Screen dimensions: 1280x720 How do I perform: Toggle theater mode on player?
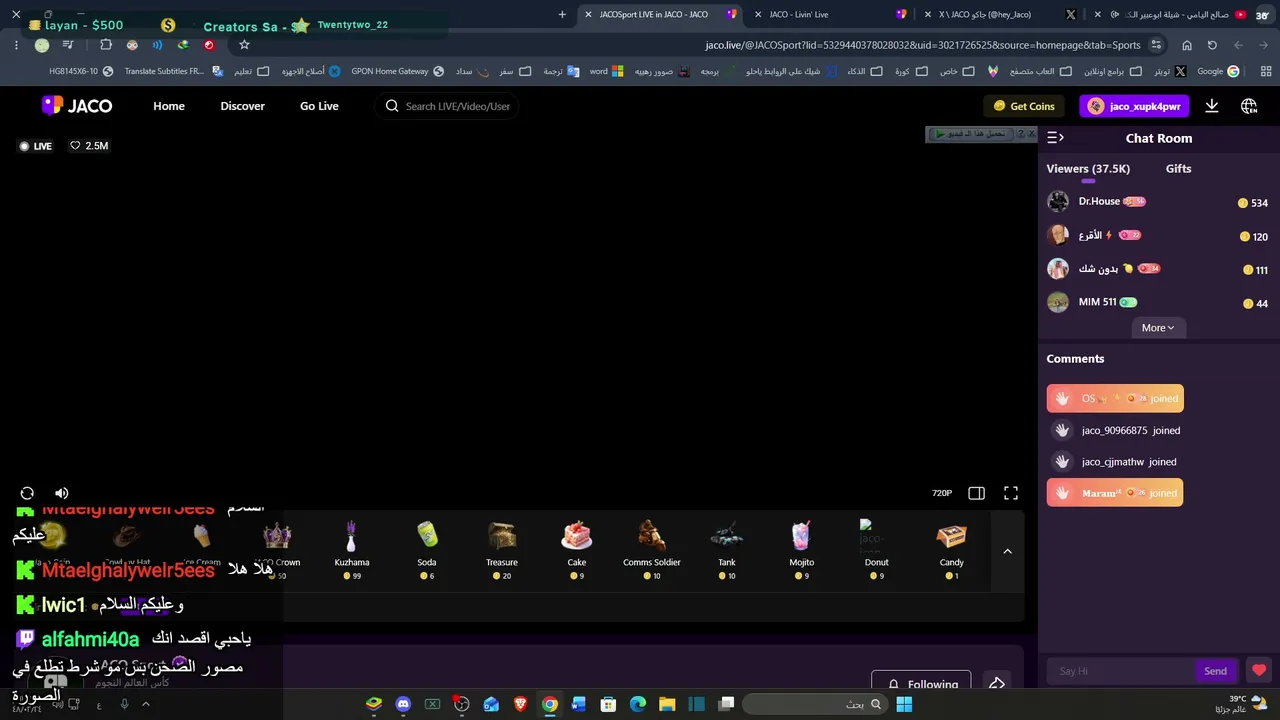click(977, 493)
